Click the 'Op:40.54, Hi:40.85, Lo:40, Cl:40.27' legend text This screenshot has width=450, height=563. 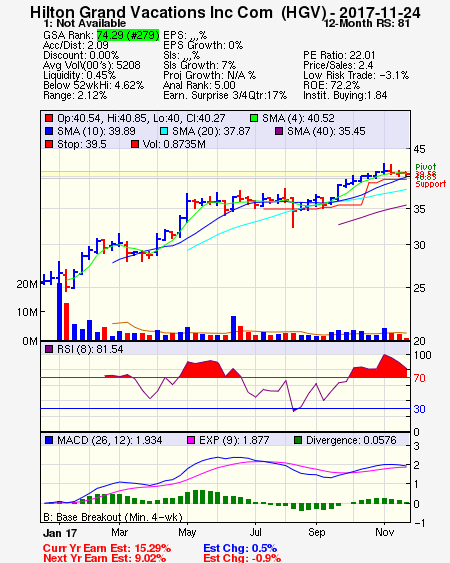pyautogui.click(x=142, y=118)
